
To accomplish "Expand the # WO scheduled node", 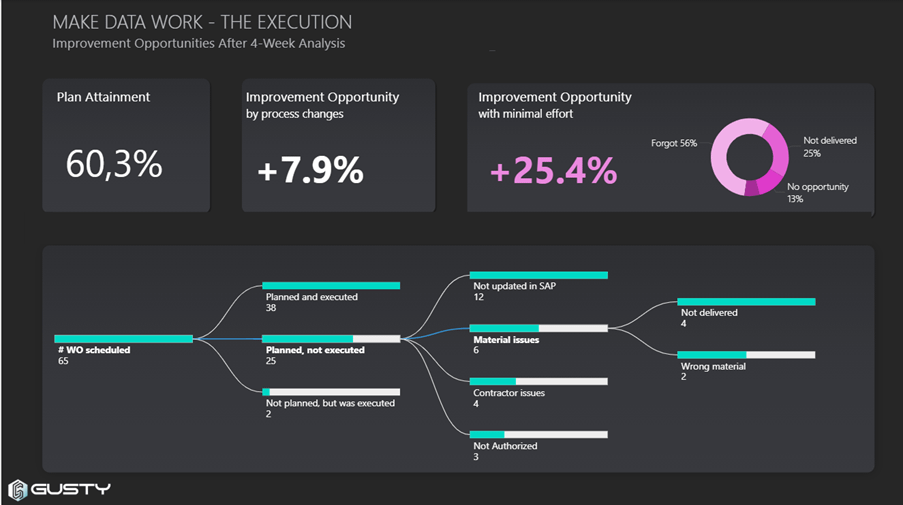I will click(x=123, y=339).
